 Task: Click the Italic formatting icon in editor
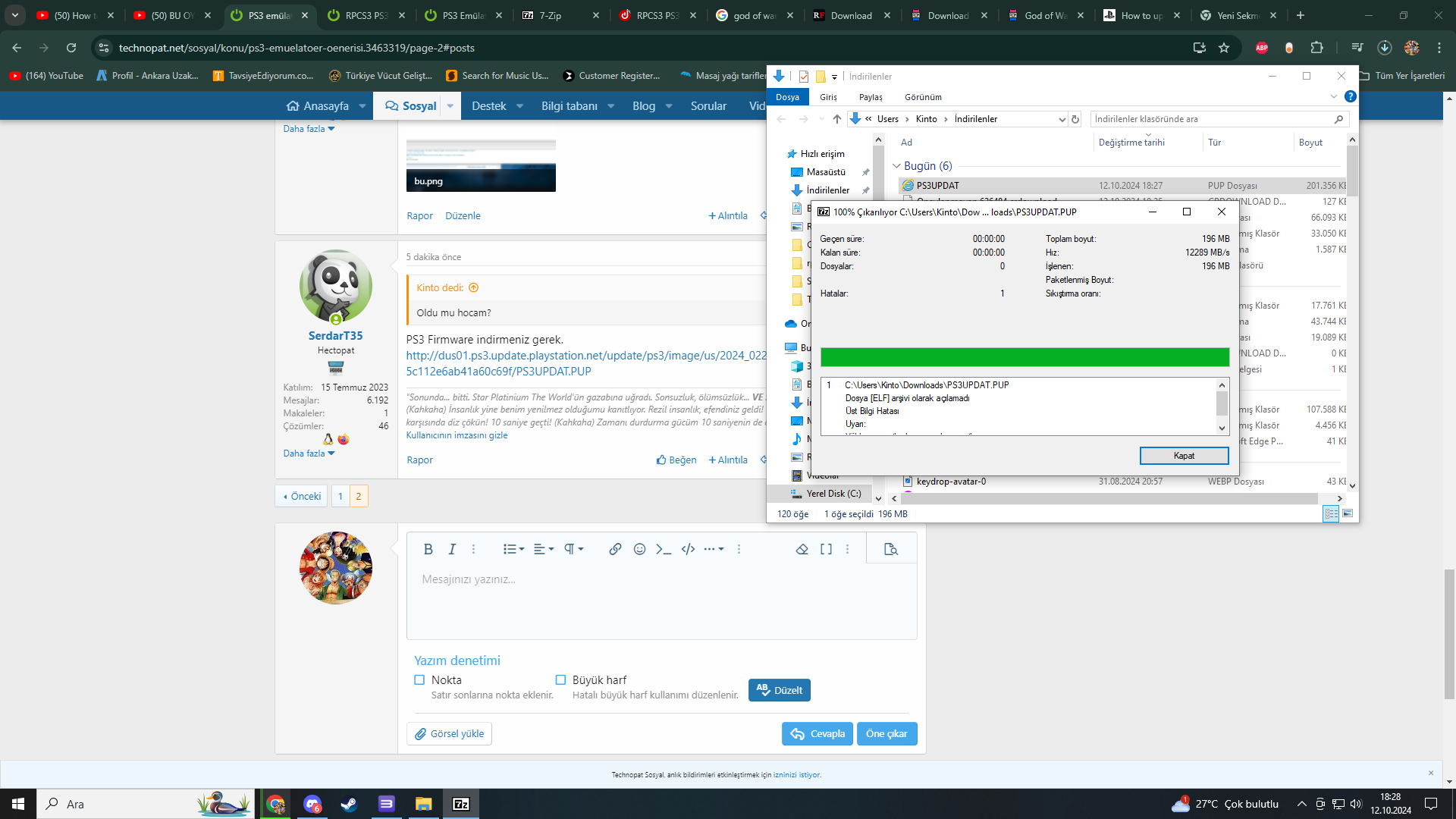[452, 549]
